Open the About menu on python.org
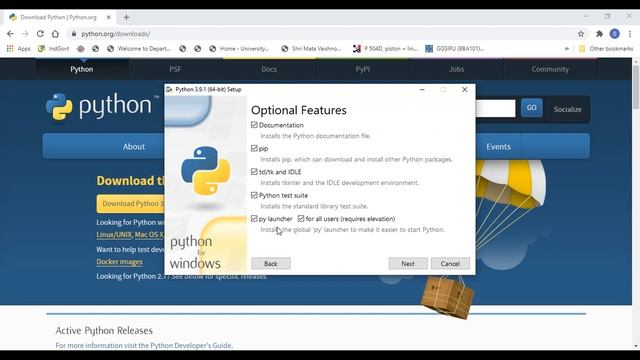640x360 pixels. tap(134, 147)
